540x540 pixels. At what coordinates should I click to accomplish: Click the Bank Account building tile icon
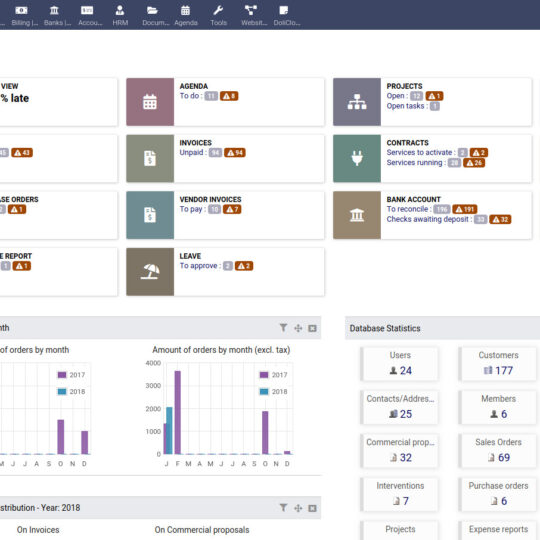pyautogui.click(x=357, y=215)
